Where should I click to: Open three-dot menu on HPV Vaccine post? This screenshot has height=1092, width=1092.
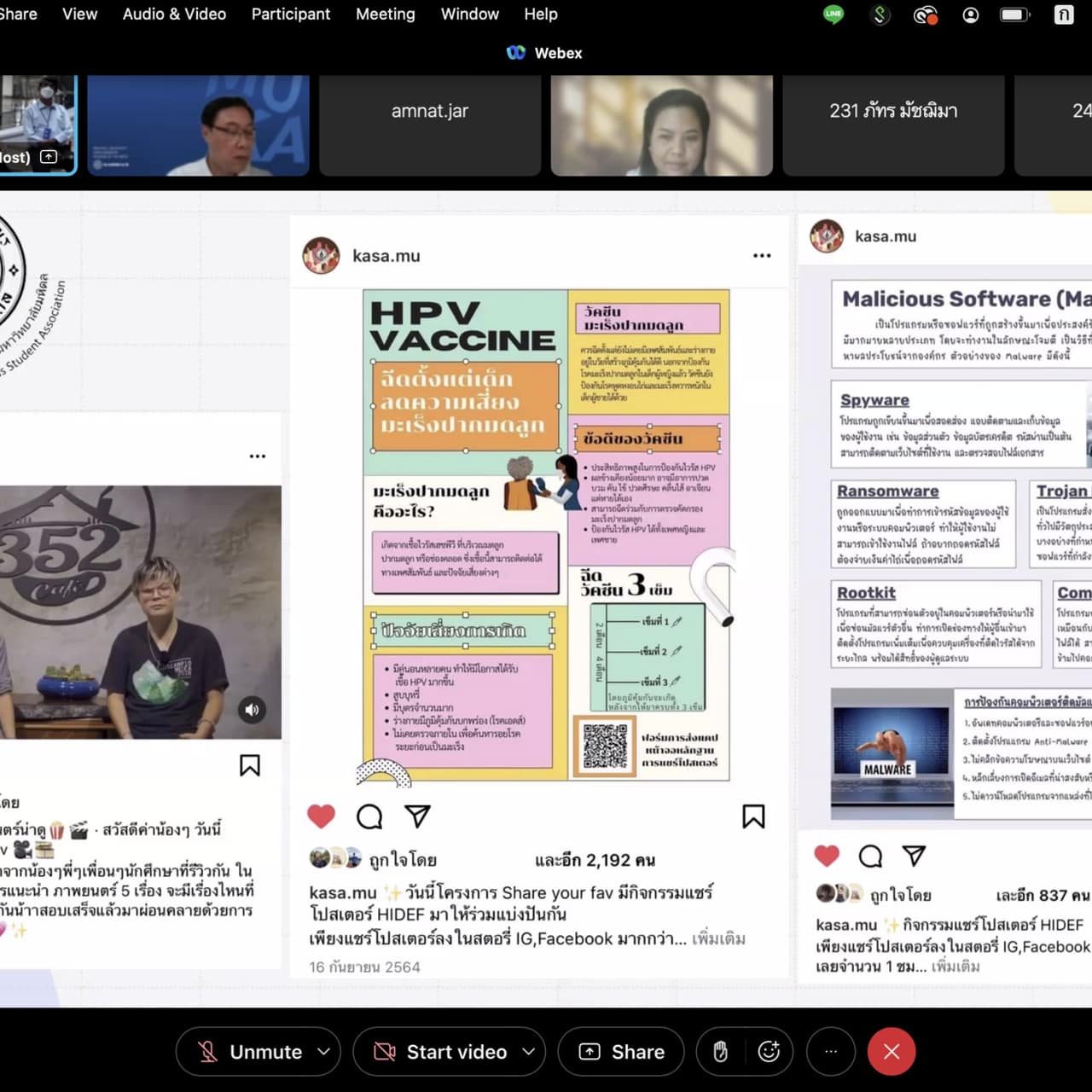click(x=762, y=256)
